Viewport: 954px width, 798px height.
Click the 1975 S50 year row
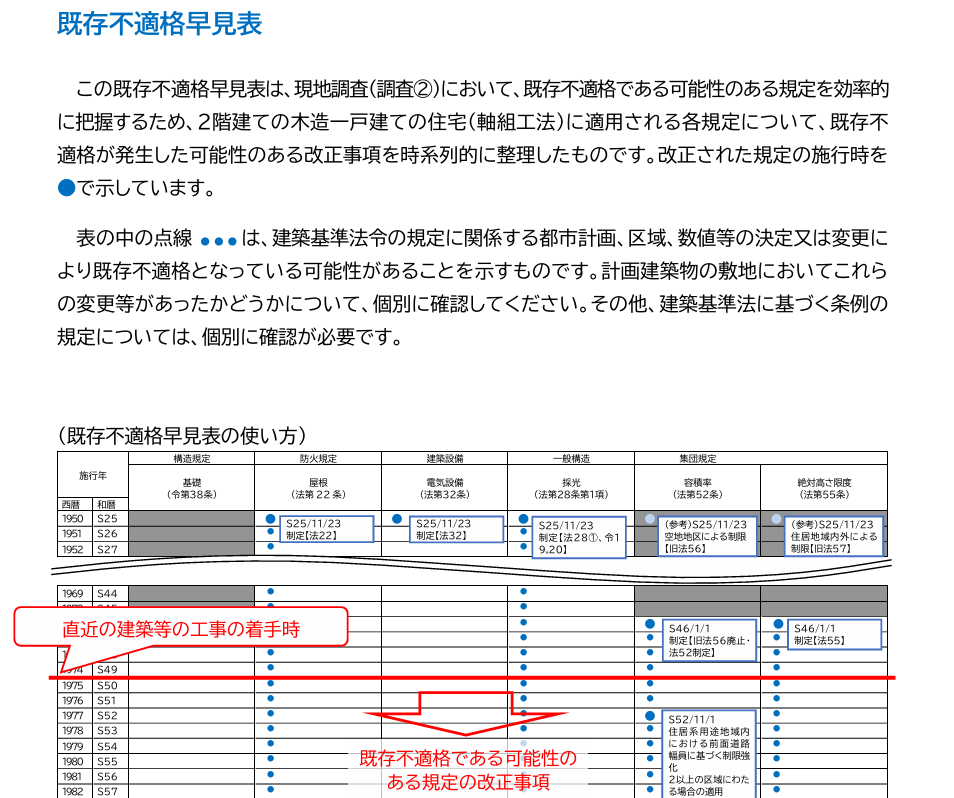[x=92, y=686]
